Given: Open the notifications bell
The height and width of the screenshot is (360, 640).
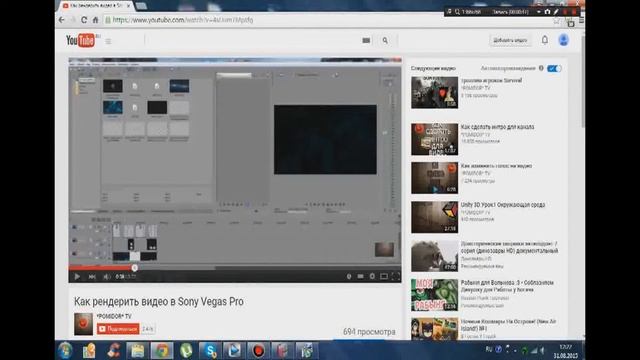Looking at the screenshot, I should click(x=544, y=40).
